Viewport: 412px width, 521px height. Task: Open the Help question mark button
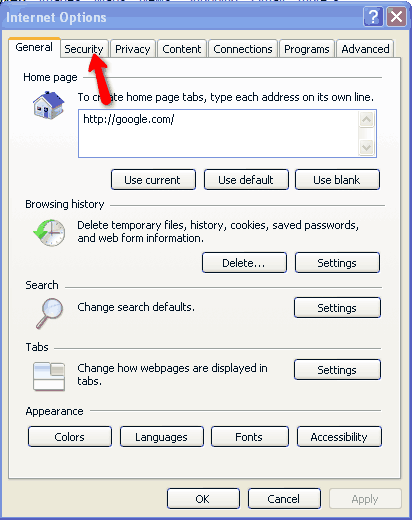pos(373,16)
